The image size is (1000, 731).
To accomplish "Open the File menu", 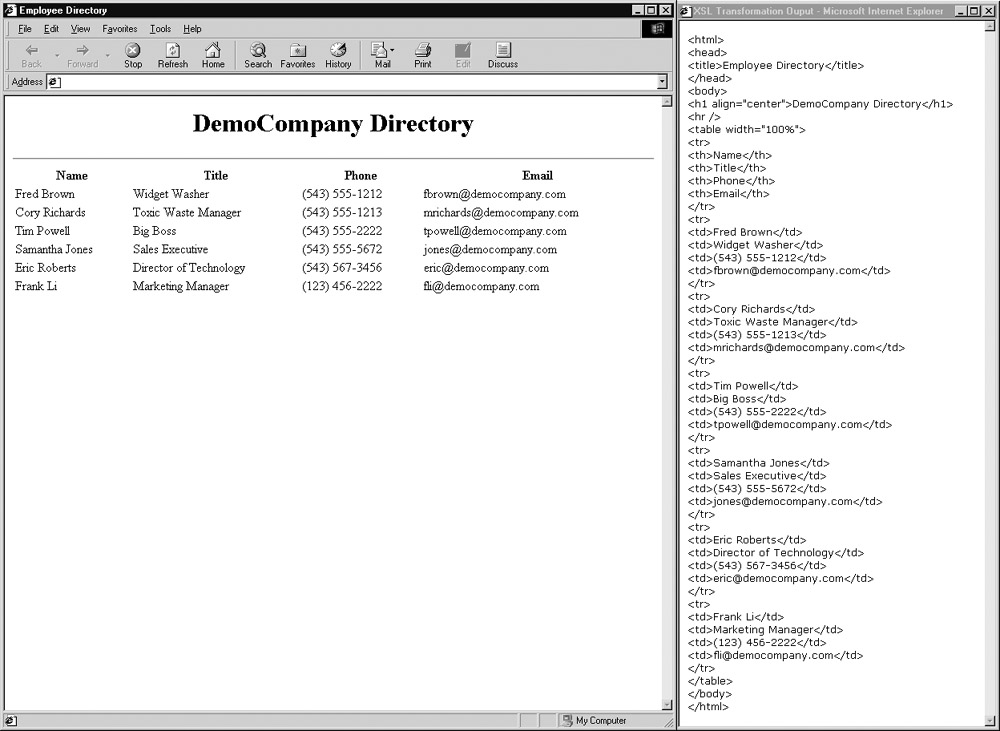I will point(25,29).
